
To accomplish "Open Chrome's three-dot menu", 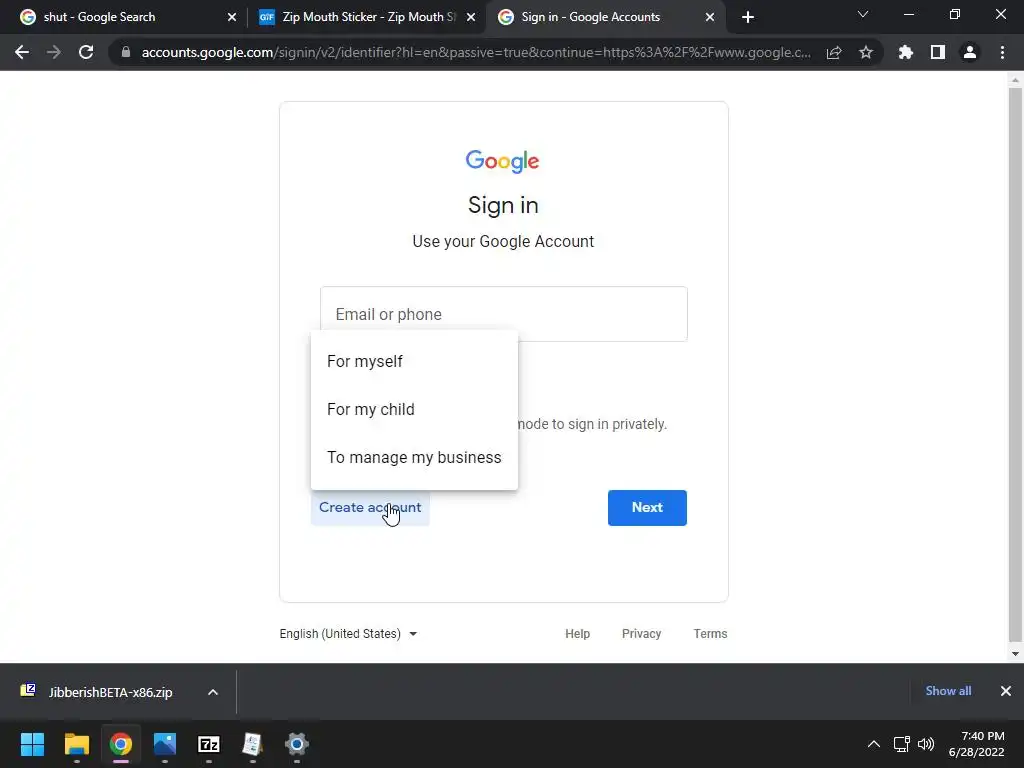I will tap(1002, 52).
